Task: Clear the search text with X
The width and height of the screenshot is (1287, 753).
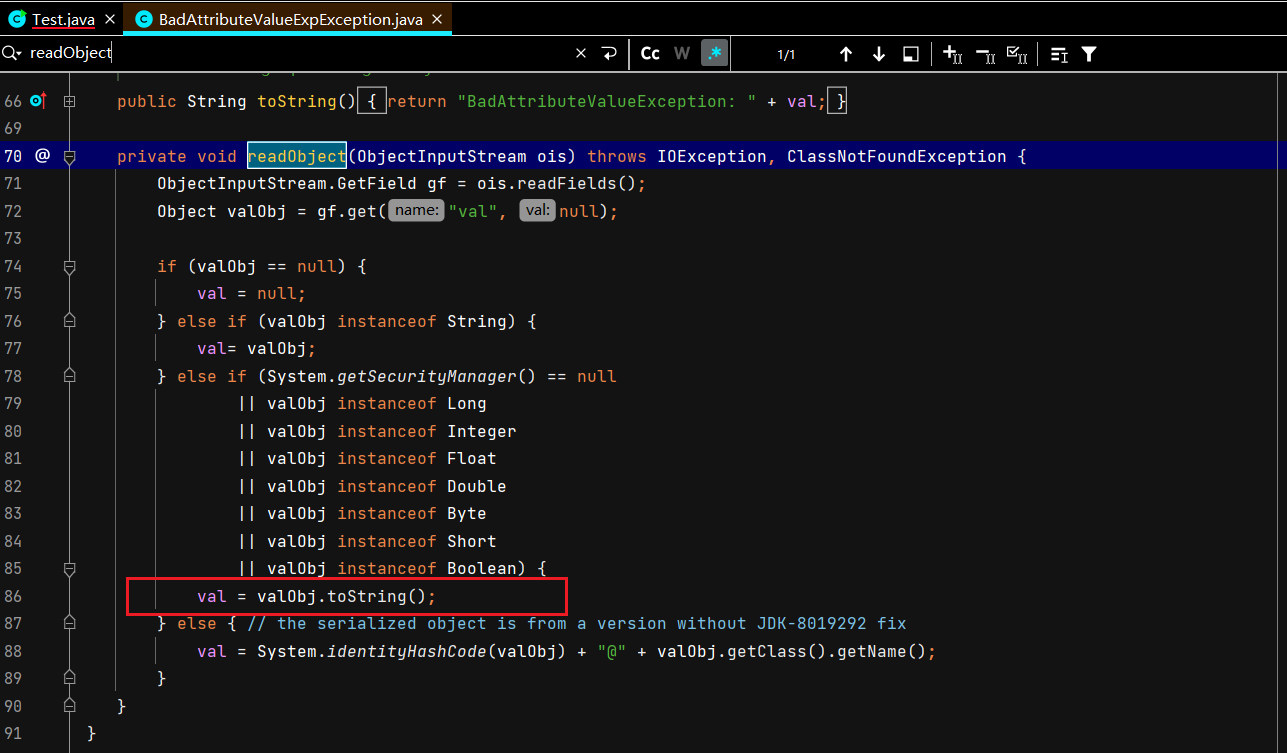Action: pyautogui.click(x=581, y=54)
